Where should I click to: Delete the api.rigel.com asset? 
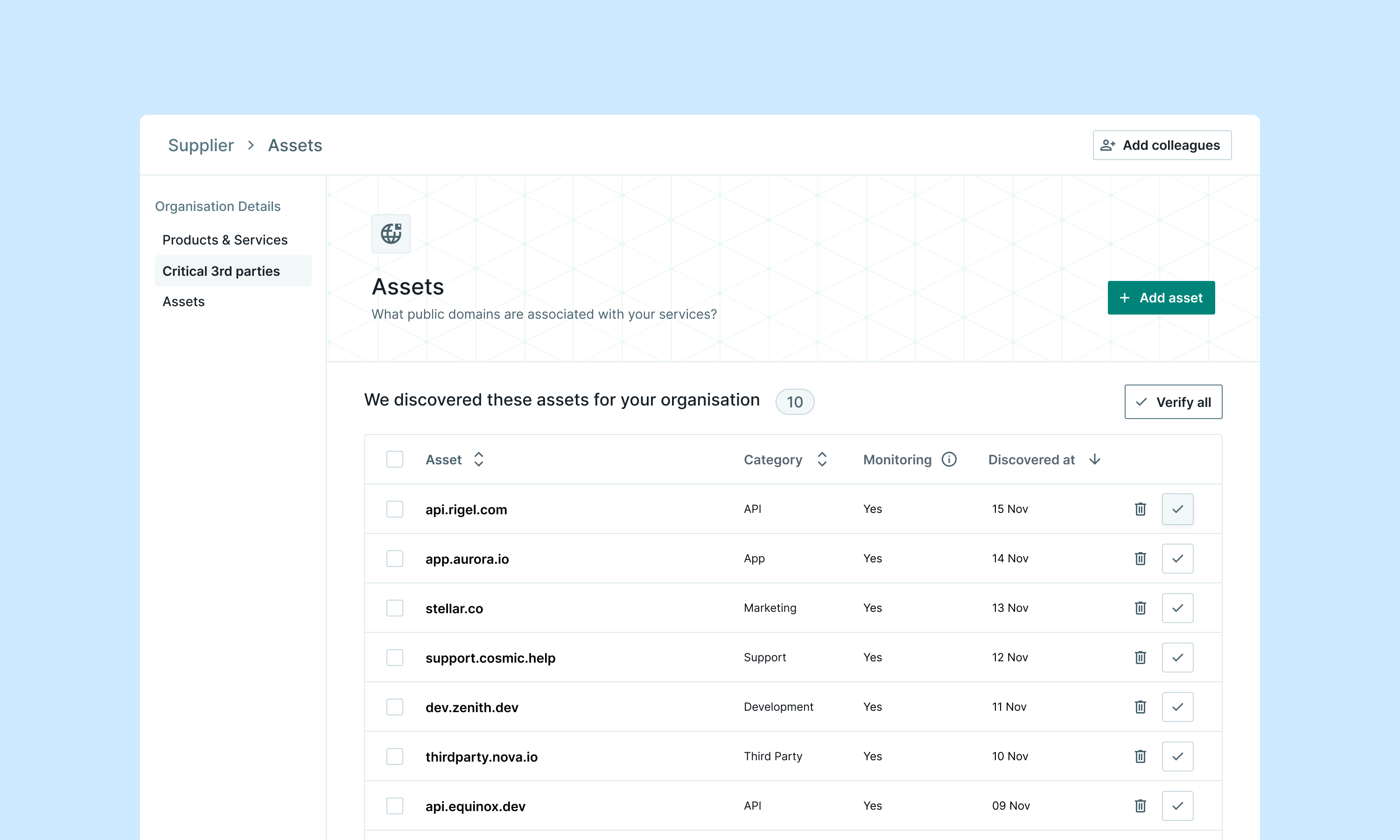point(1140,509)
